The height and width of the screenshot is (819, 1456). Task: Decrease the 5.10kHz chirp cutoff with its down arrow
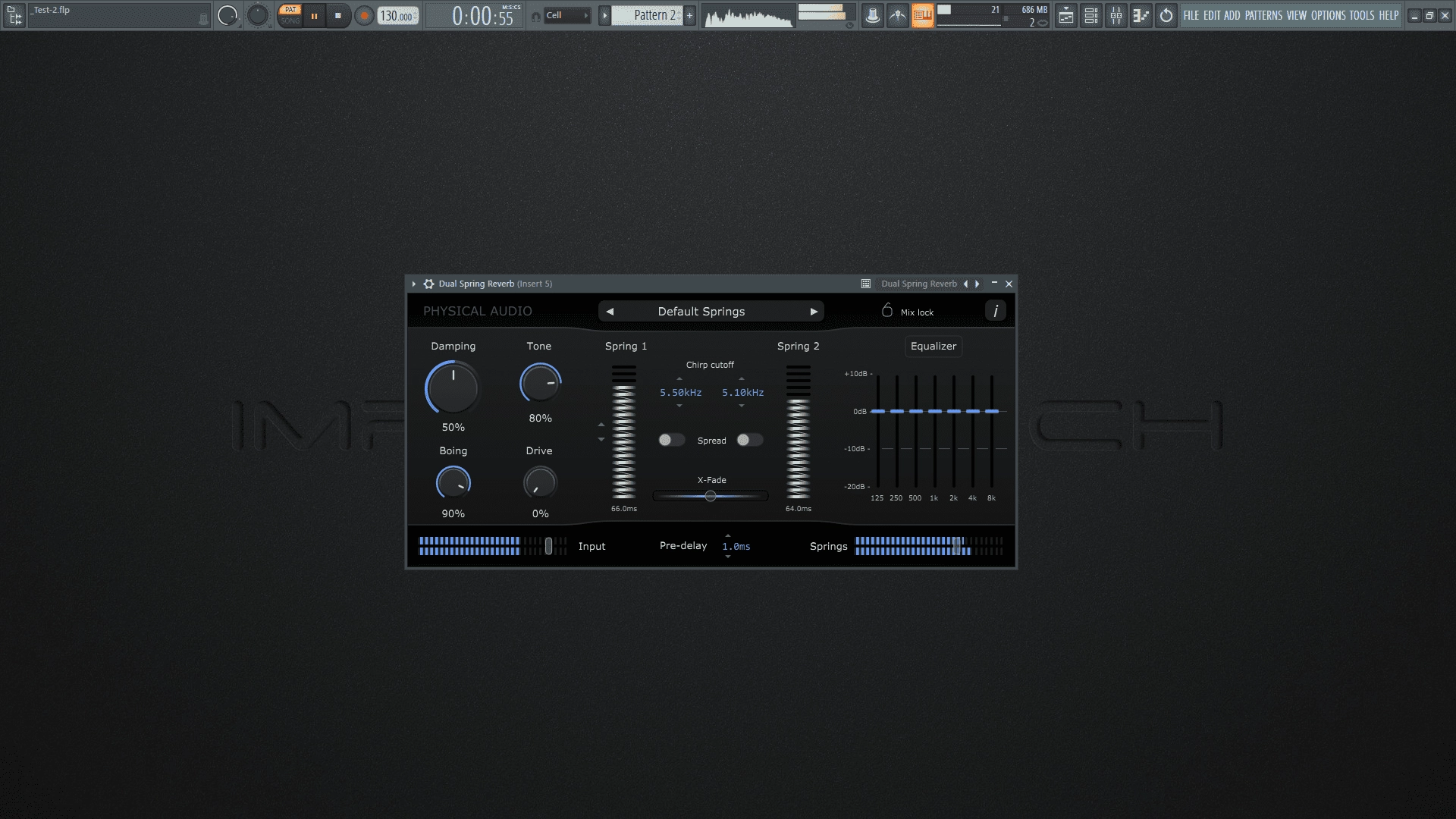tap(742, 406)
